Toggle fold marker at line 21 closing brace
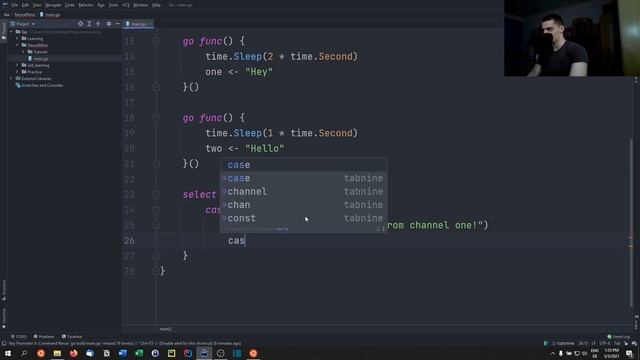 pyautogui.click(x=156, y=164)
